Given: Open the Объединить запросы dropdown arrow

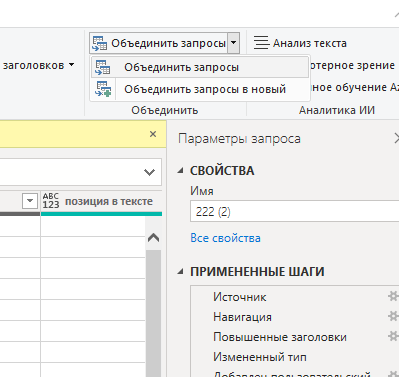Looking at the screenshot, I should (234, 43).
